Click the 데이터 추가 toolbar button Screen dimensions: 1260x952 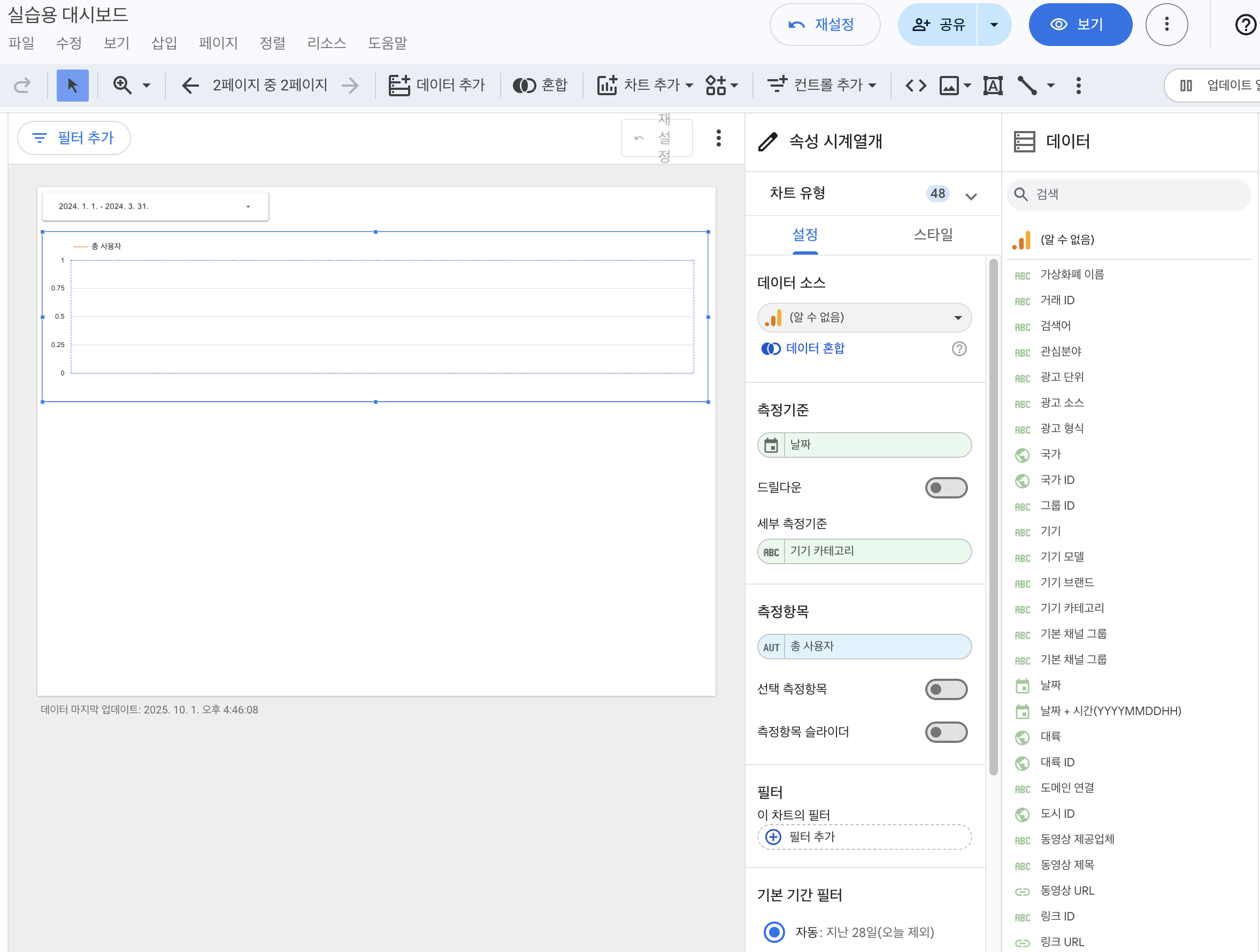436,86
